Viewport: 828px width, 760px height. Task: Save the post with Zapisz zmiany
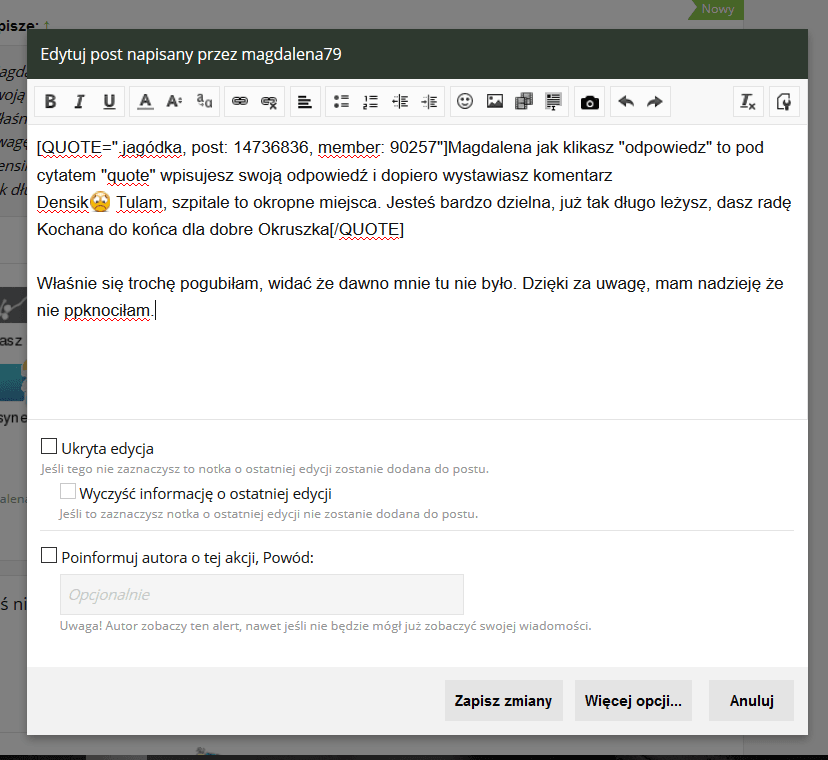pos(503,700)
